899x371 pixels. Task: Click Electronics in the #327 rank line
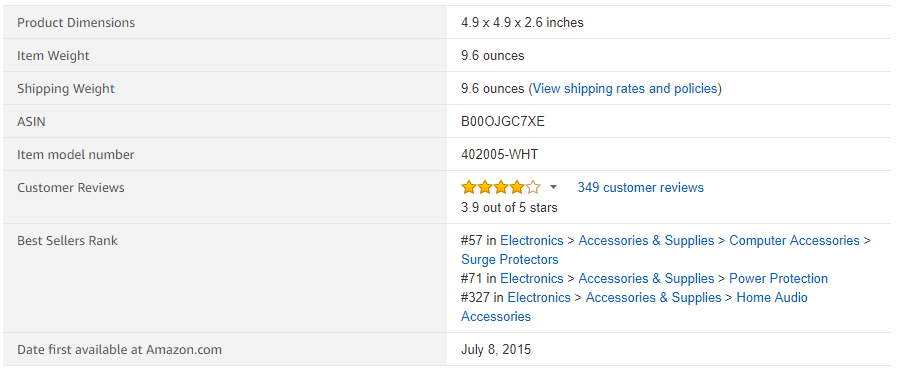(x=539, y=297)
